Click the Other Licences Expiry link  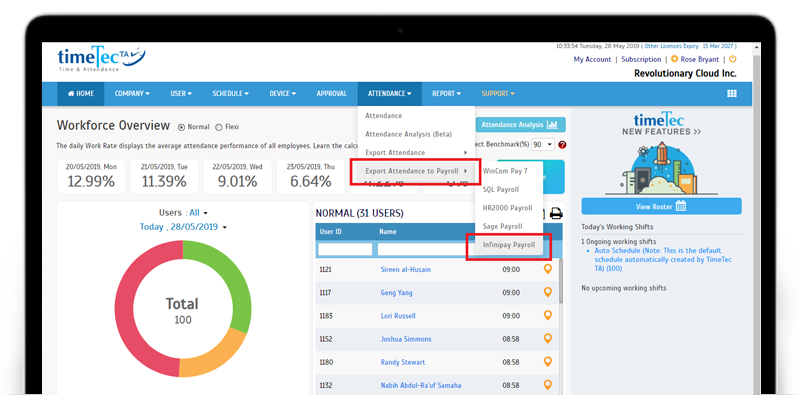690,46
